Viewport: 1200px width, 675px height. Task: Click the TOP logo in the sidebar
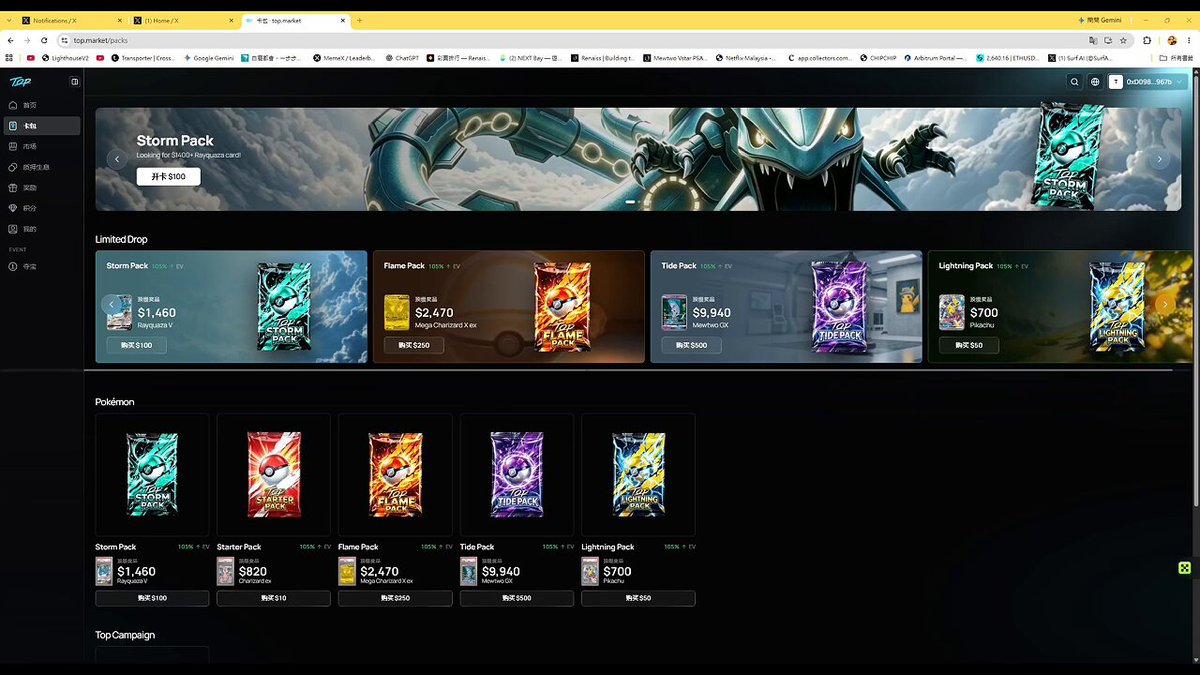pos(20,82)
